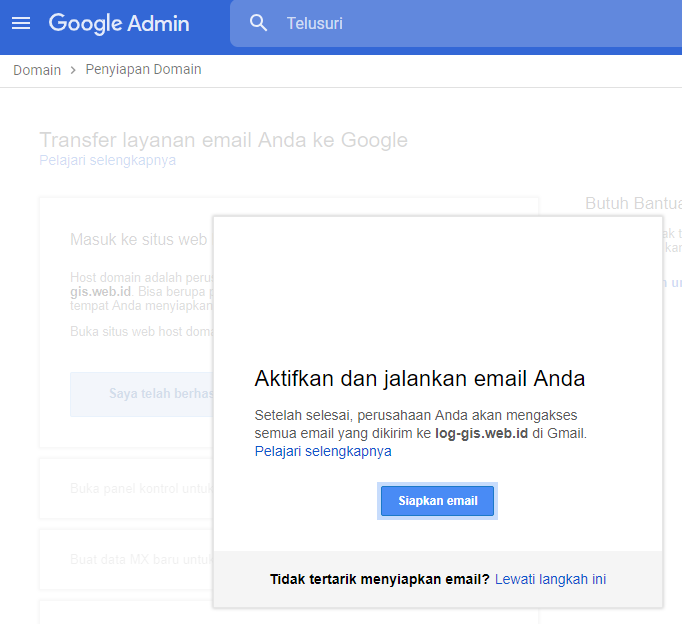Click the dimmed Saya telah berhasil button

pyautogui.click(x=142, y=394)
